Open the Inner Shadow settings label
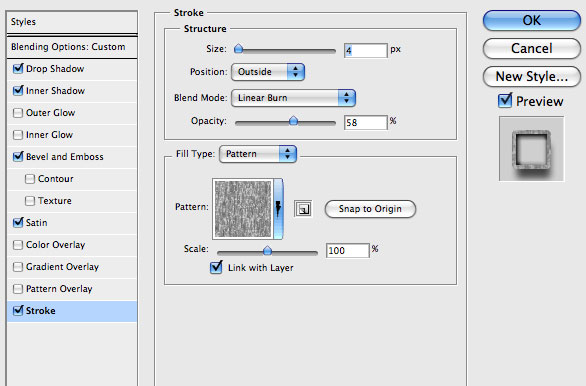The width and height of the screenshot is (586, 386). click(x=55, y=91)
